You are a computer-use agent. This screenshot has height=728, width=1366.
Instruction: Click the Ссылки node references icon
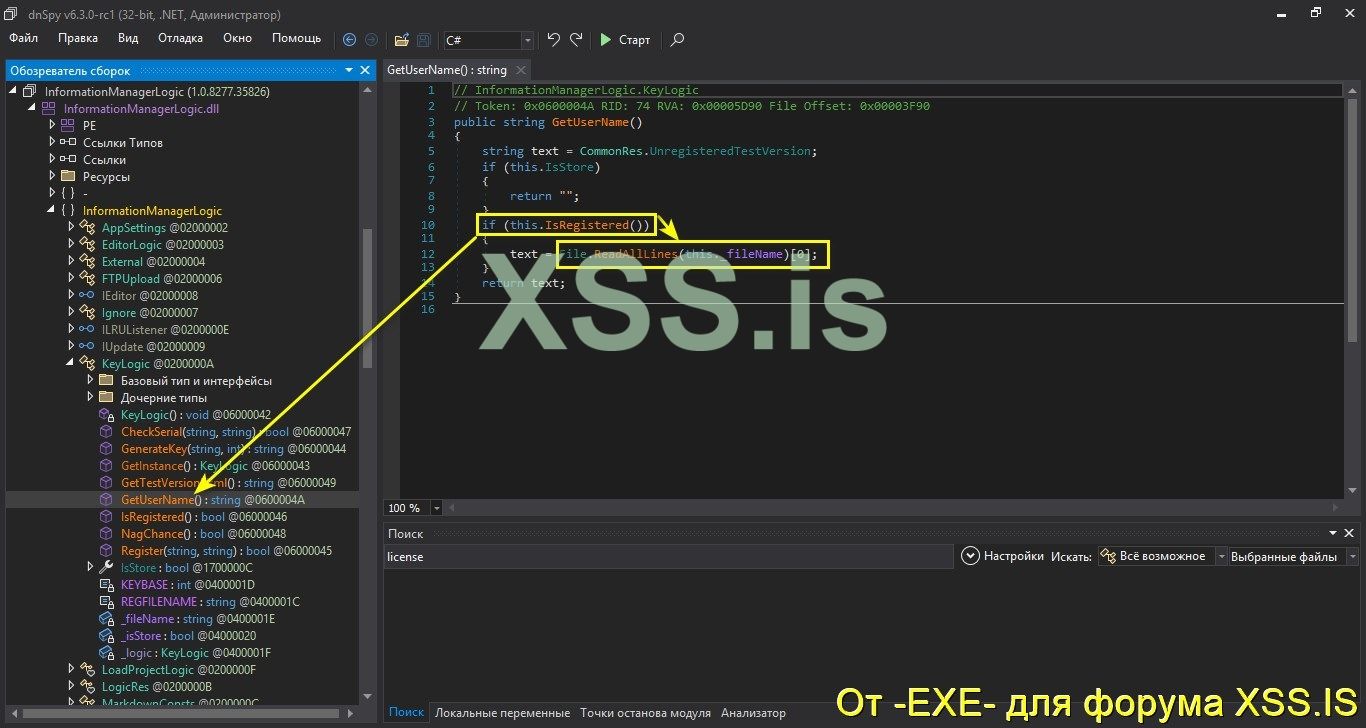67,159
